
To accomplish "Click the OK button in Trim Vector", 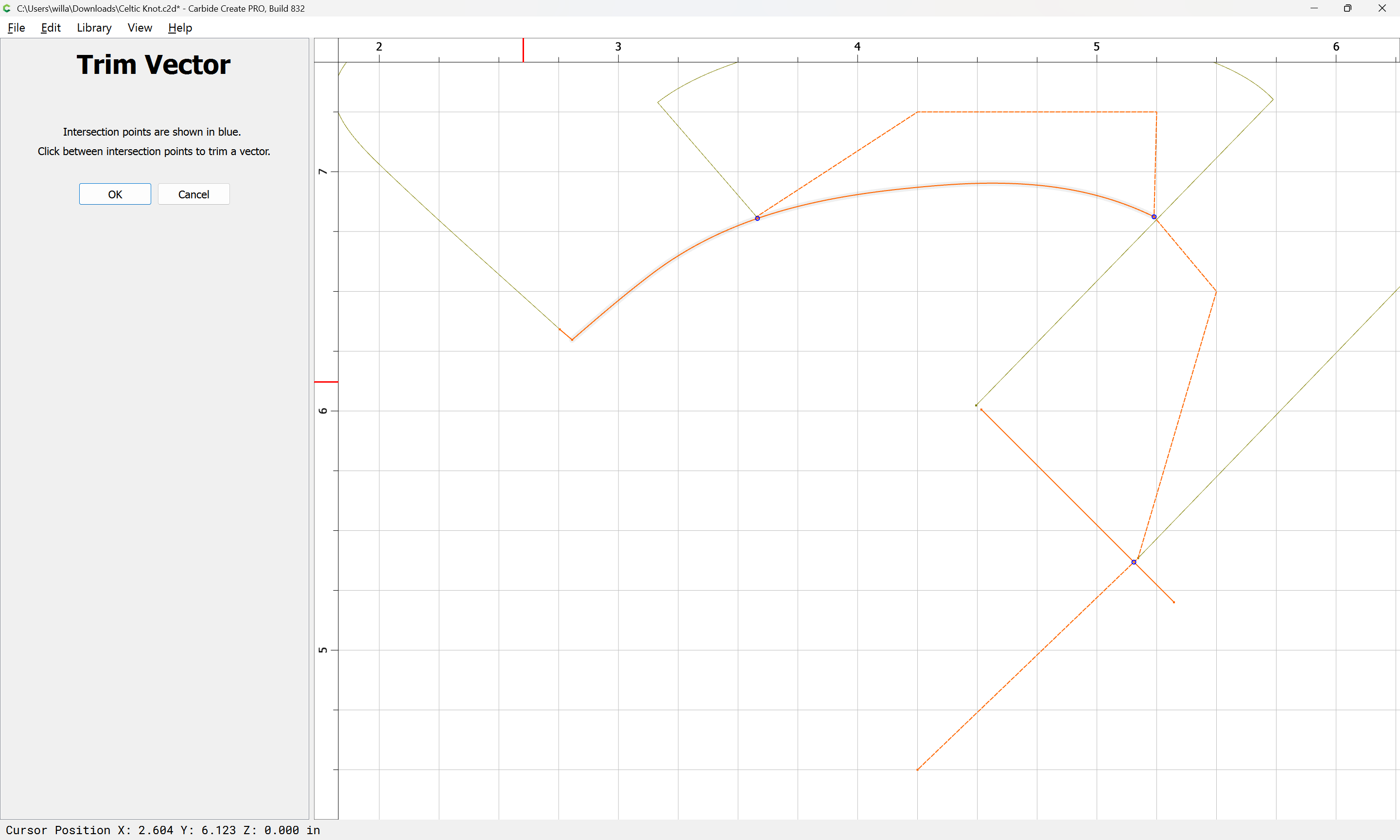I will [x=115, y=194].
